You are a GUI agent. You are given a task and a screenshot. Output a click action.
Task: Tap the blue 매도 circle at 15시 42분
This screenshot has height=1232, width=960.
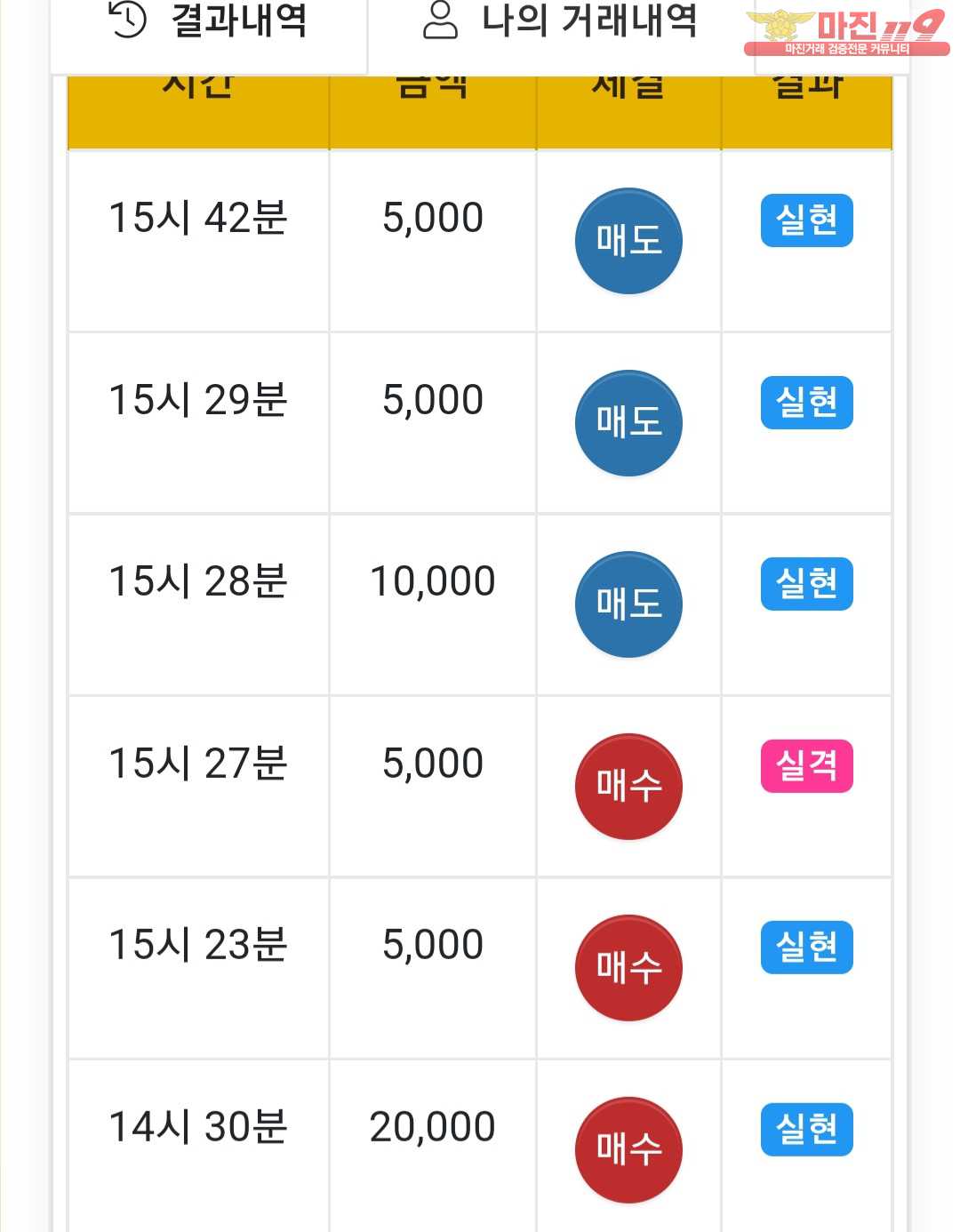pos(628,241)
